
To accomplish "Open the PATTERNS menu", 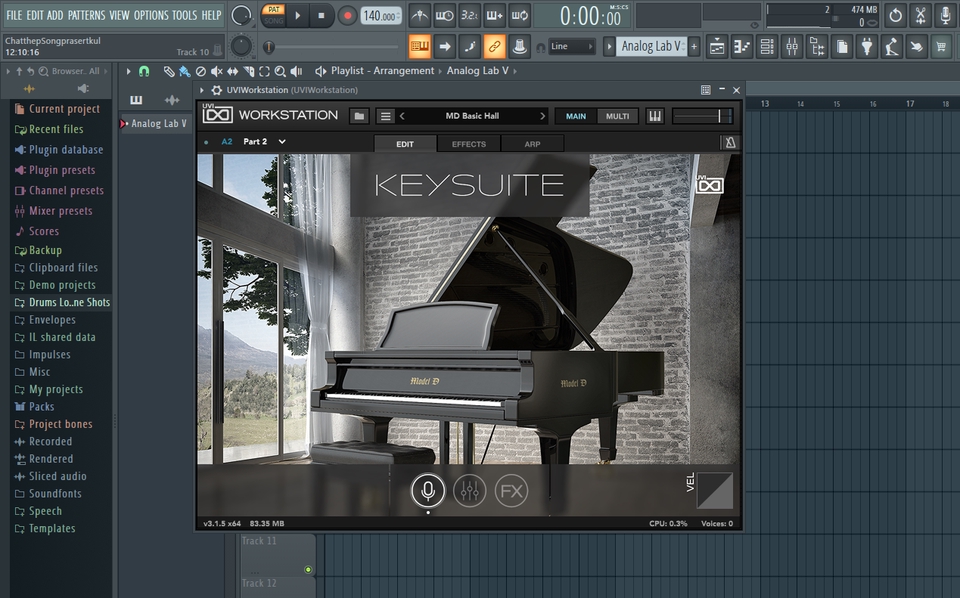I will point(86,15).
